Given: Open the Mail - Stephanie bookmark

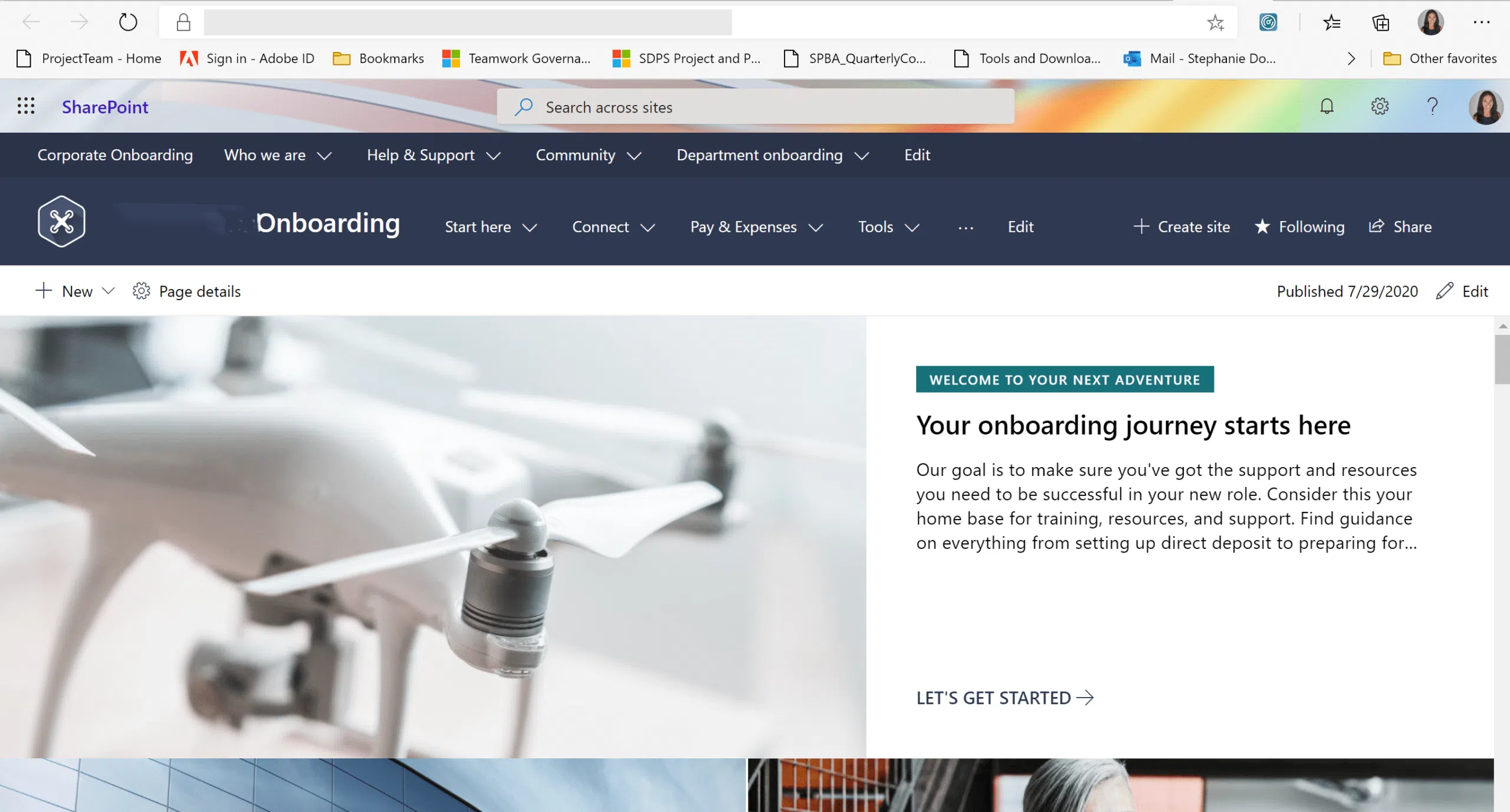Looking at the screenshot, I should click(1200, 58).
